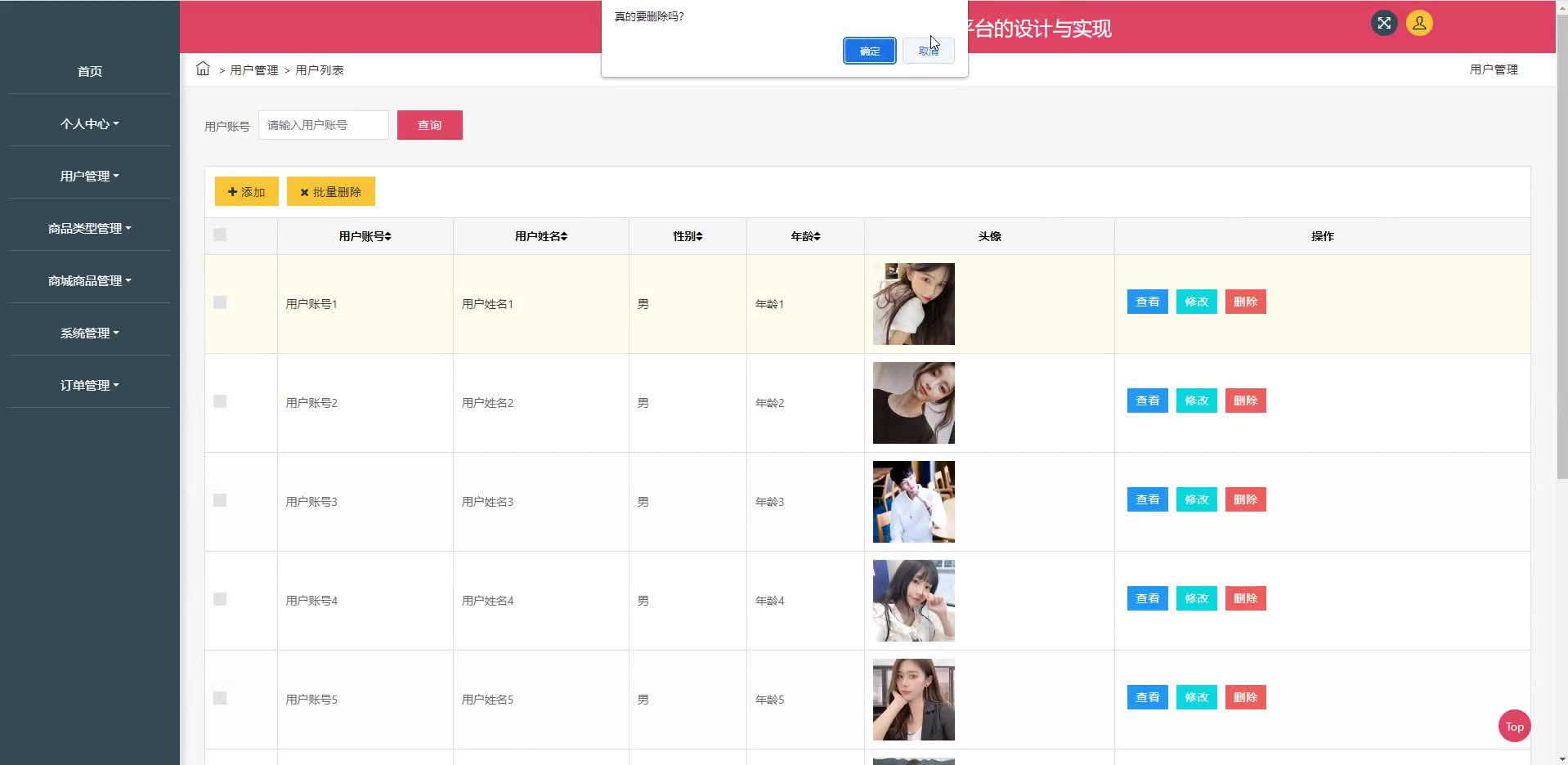Click 用户管理 title at top right
1568x765 pixels.
1494,69
